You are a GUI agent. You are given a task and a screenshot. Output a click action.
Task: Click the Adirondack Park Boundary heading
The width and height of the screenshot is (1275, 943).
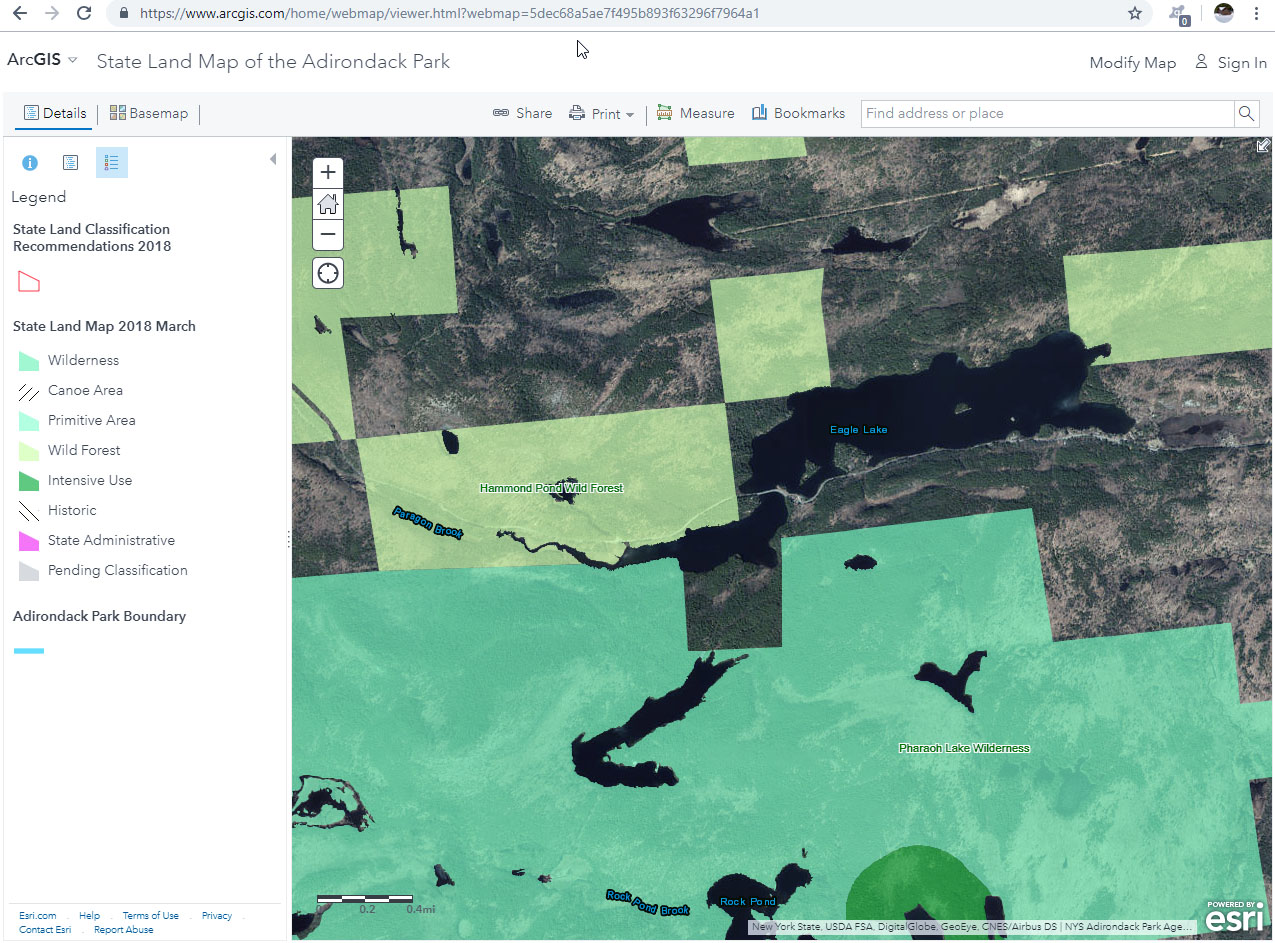99,616
